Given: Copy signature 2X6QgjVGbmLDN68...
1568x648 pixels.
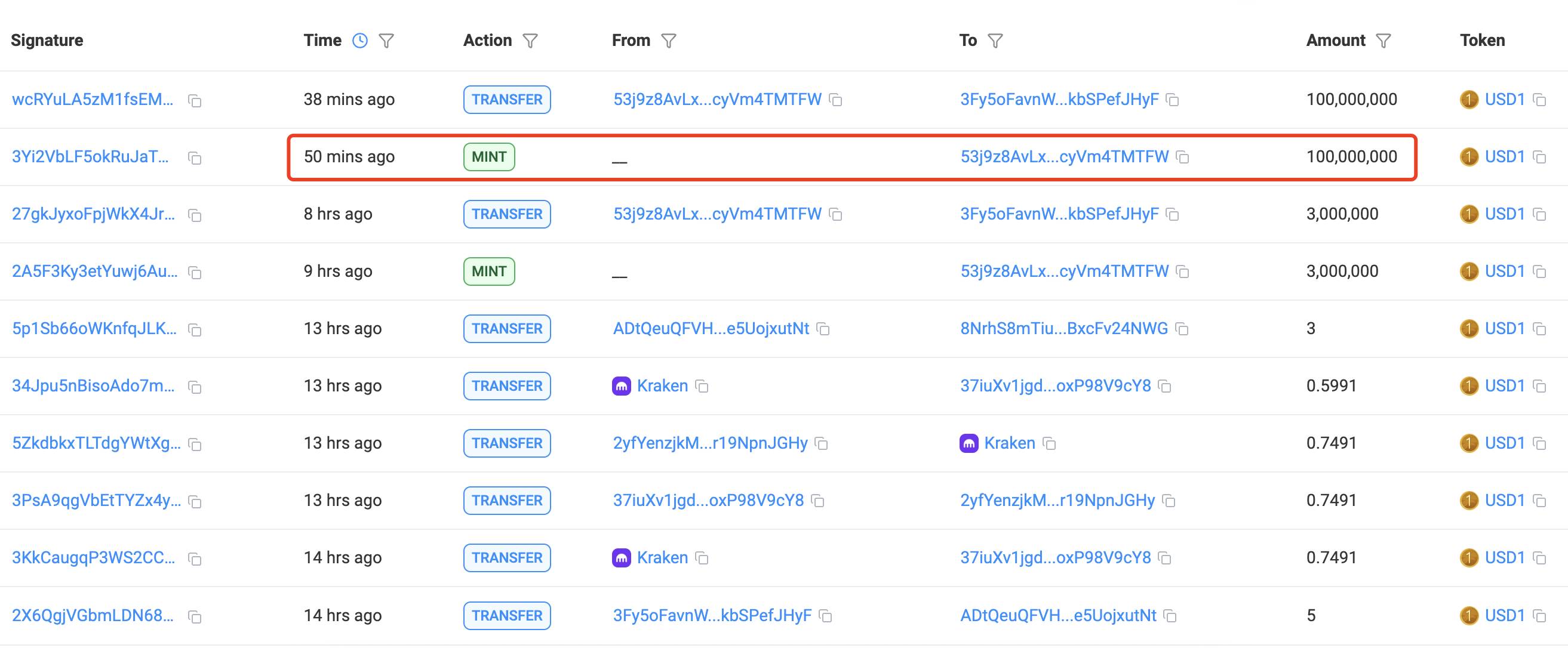Looking at the screenshot, I should click(x=195, y=616).
